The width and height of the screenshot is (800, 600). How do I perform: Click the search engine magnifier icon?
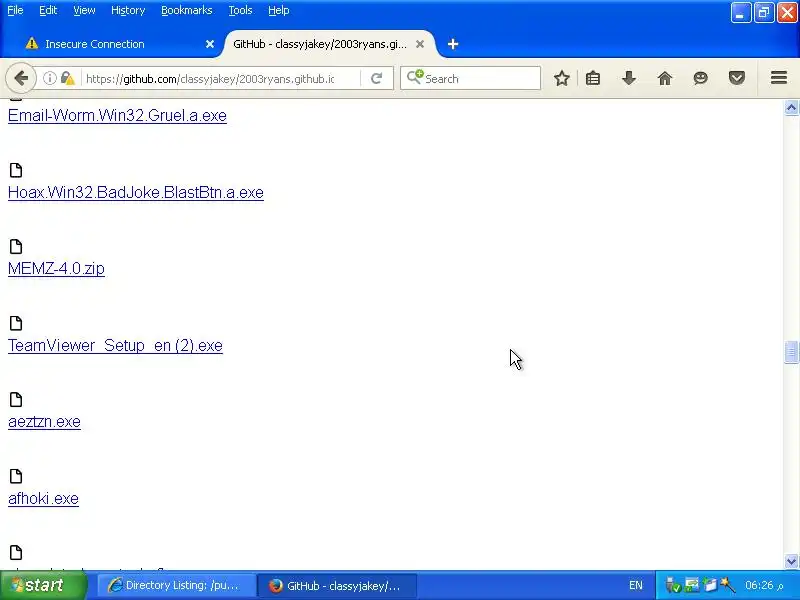[415, 77]
